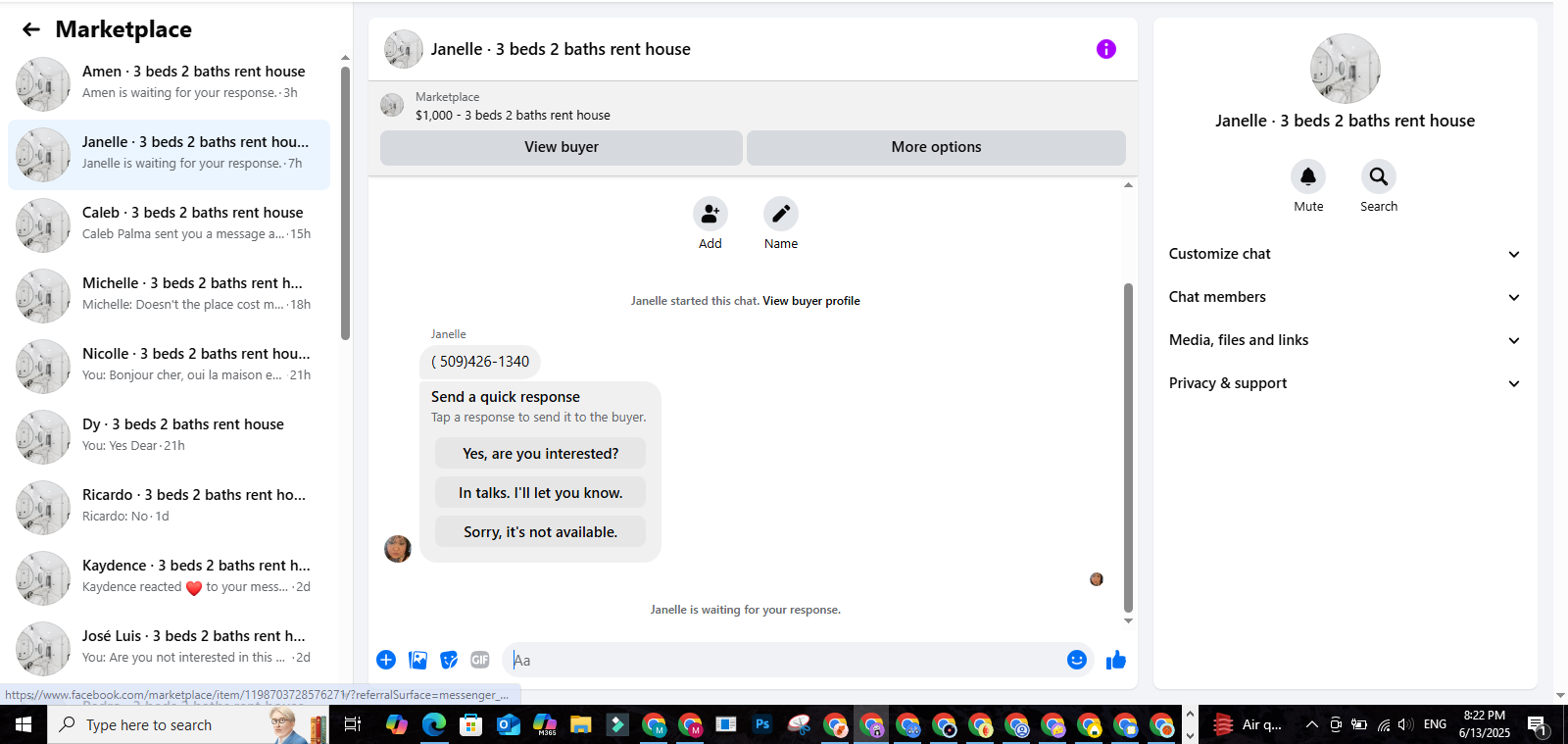Open Air quality widget on taskbar

coord(1249,725)
